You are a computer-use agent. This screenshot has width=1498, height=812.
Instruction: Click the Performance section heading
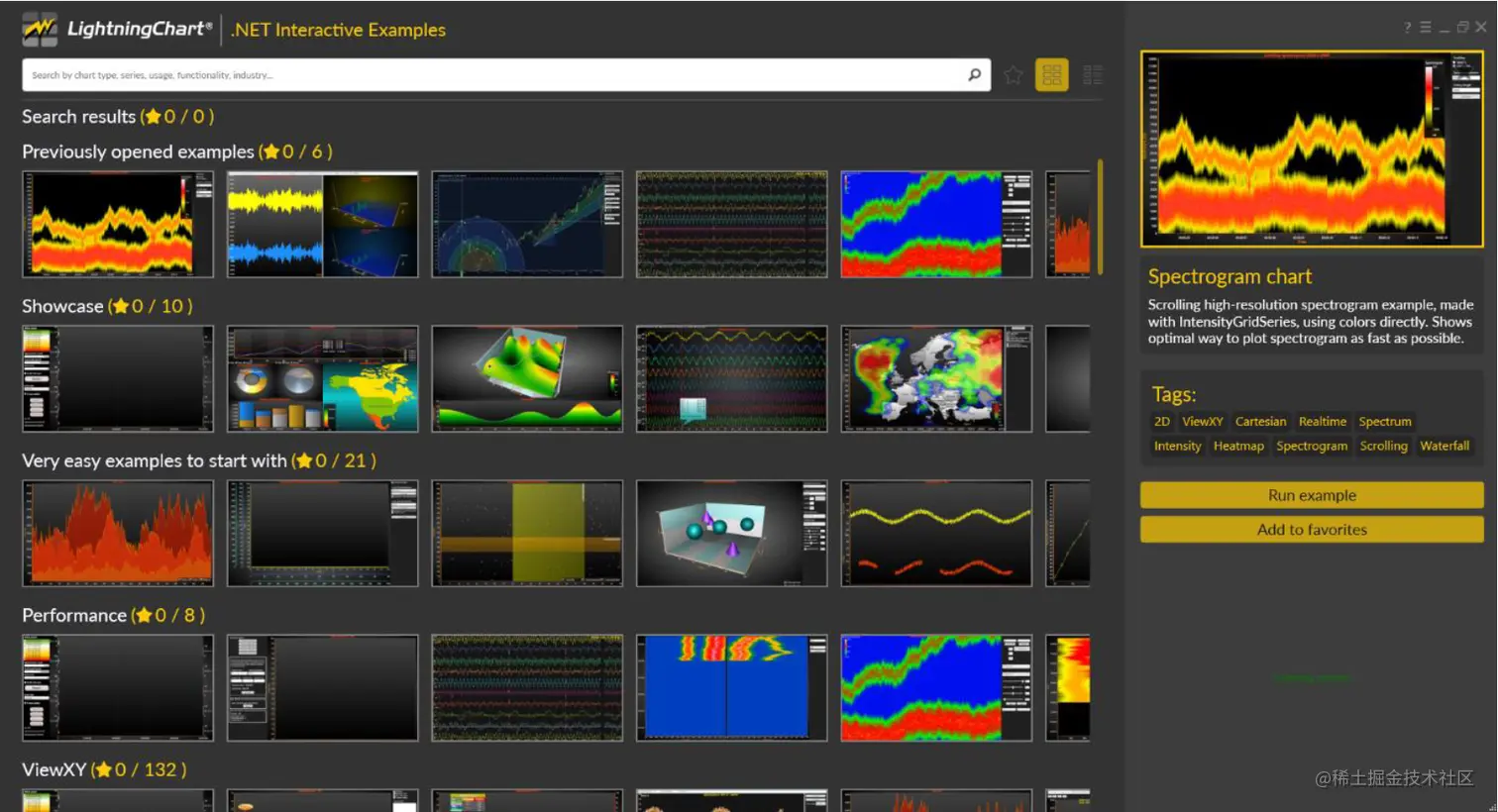coord(114,615)
